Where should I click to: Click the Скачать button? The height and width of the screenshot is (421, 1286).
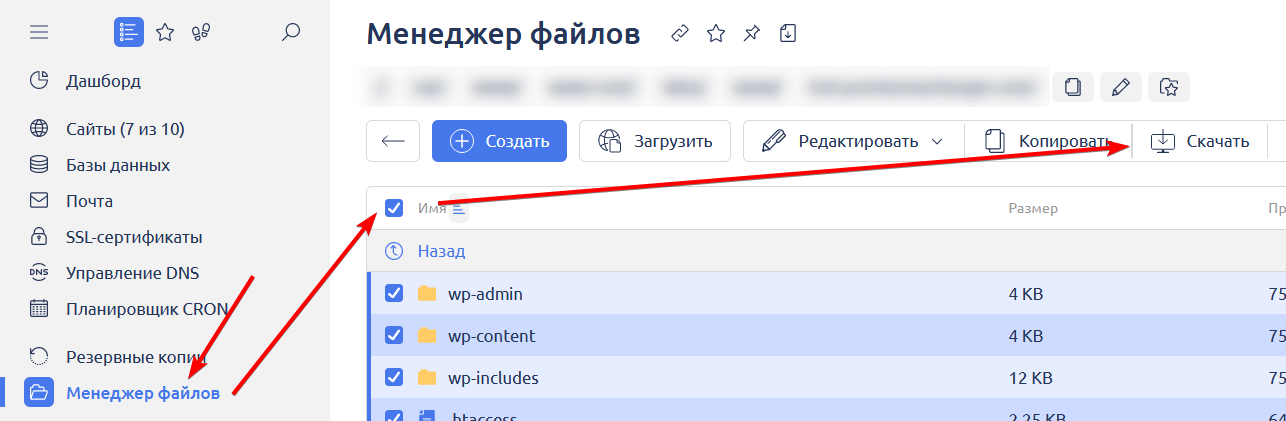(x=1201, y=141)
